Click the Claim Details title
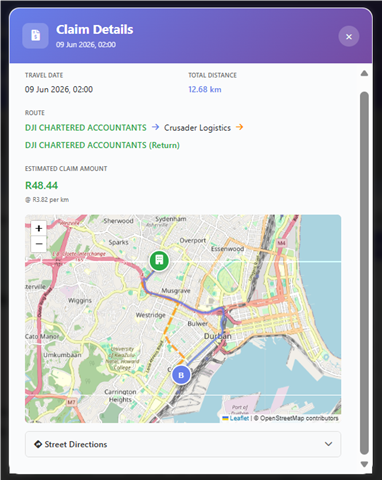Image resolution: width=382 pixels, height=480 pixels. click(x=95, y=30)
